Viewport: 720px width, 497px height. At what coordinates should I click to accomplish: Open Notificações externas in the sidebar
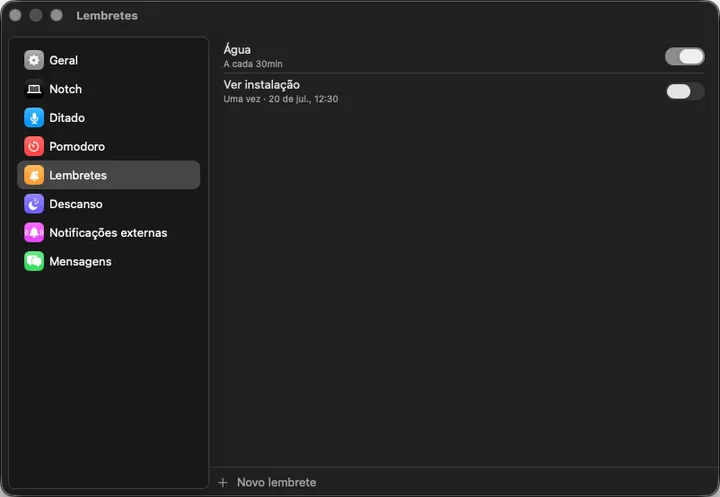(x=108, y=232)
